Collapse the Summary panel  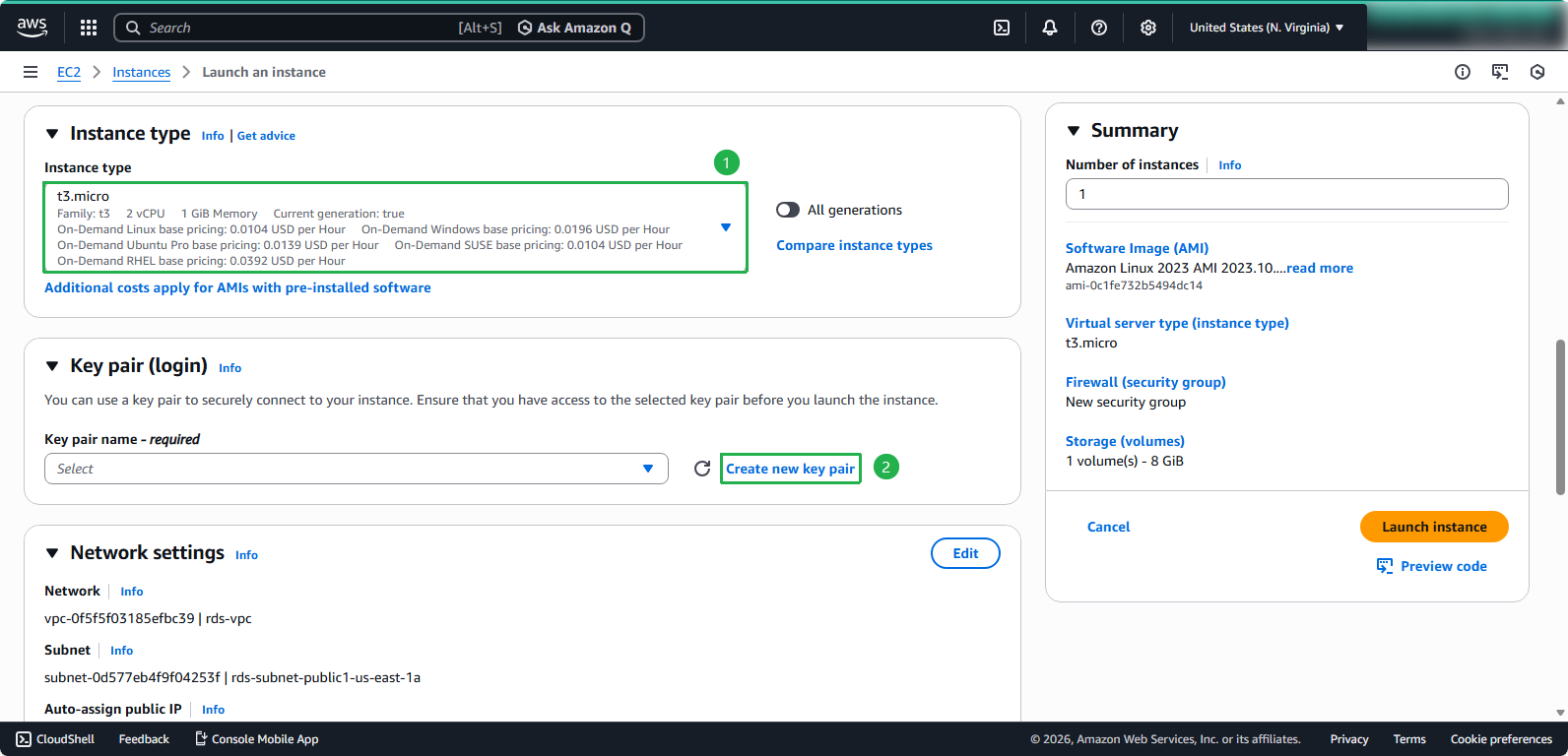1074,131
